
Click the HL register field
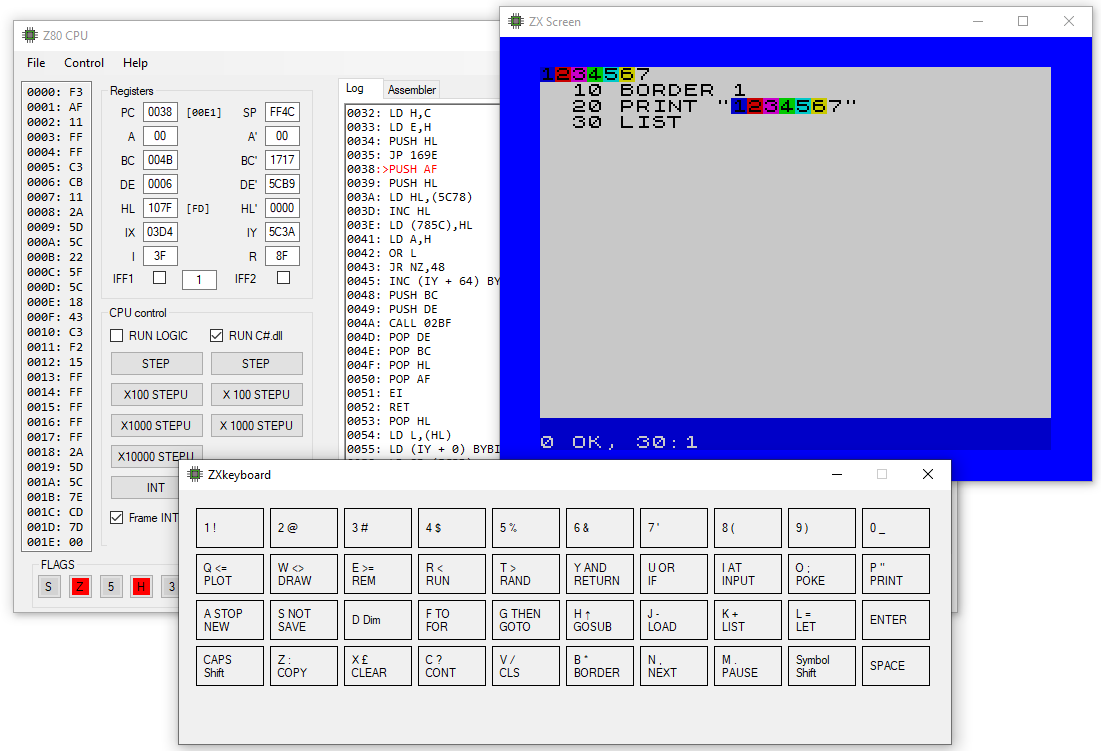coord(160,208)
